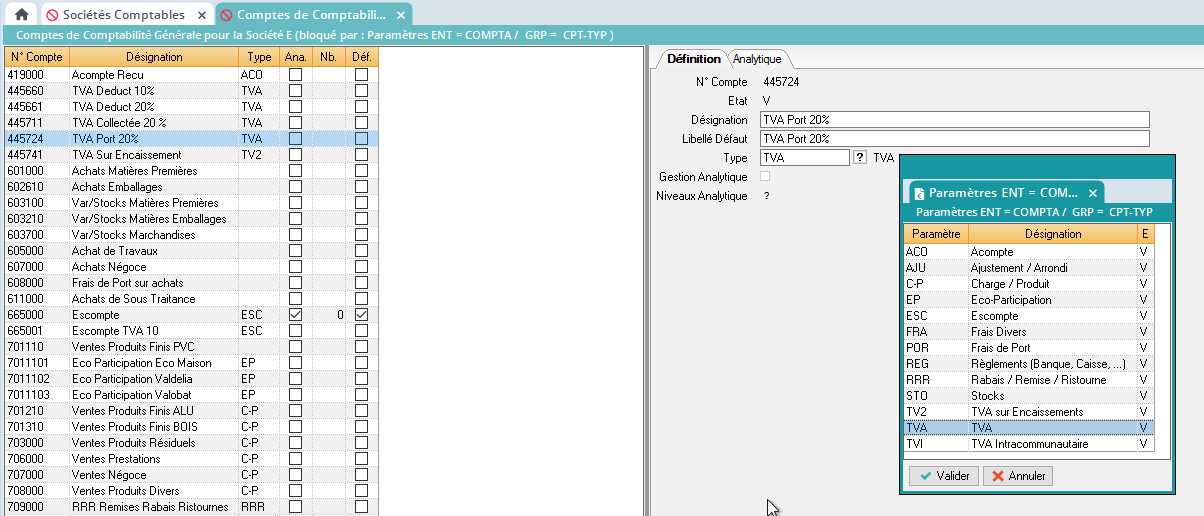Click the document icon in Paramètres popup tab
Viewport: 1204px width, 516px height.
(x=918, y=193)
